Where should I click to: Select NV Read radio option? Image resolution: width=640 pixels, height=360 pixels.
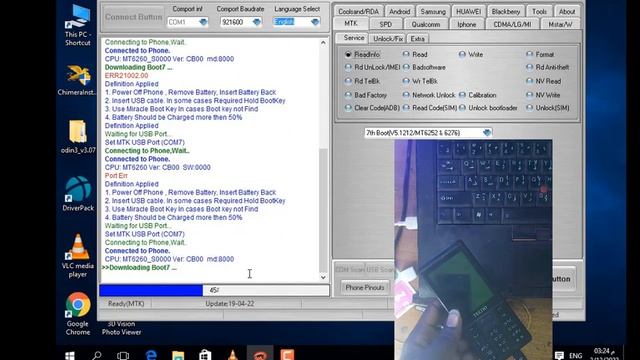point(544,81)
